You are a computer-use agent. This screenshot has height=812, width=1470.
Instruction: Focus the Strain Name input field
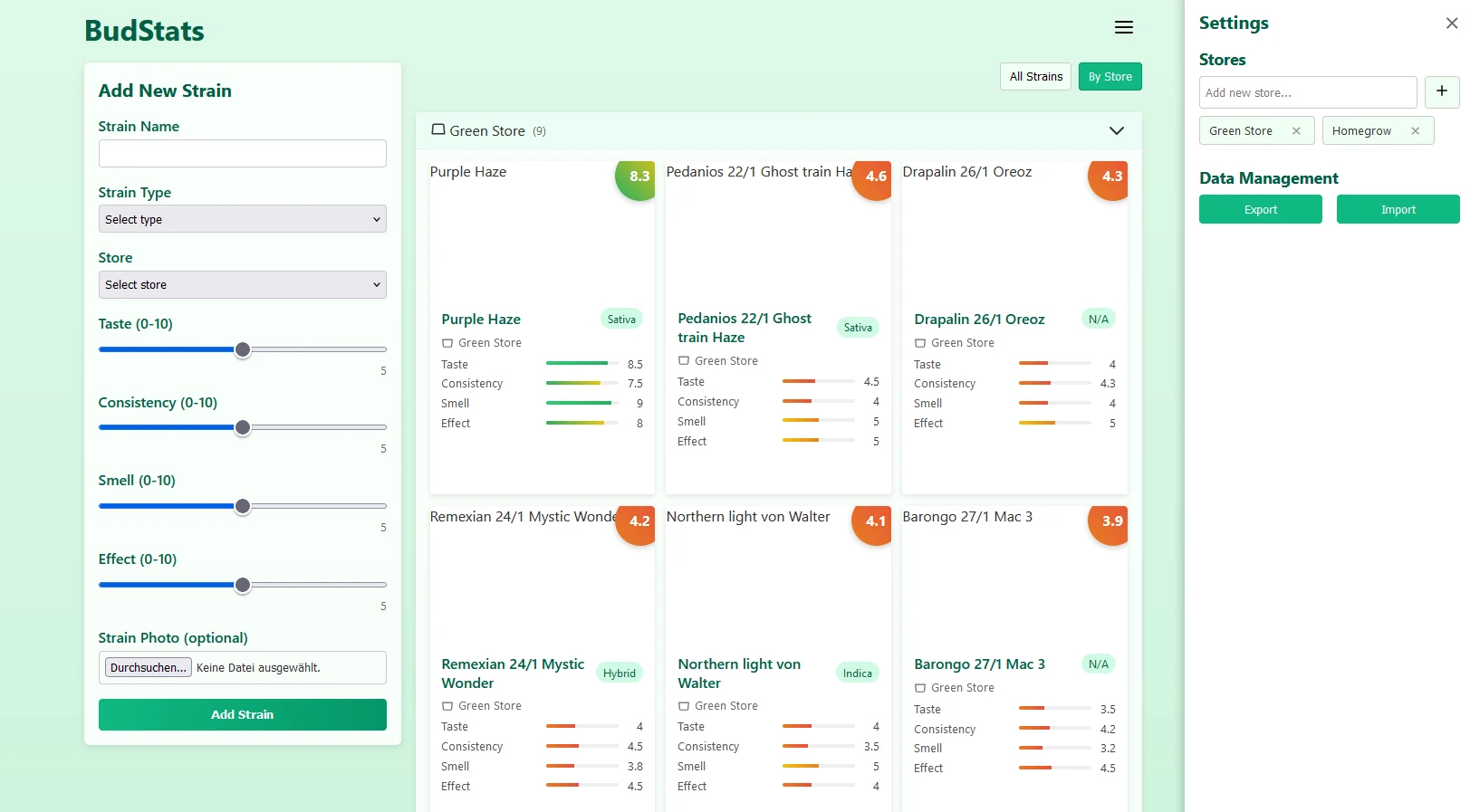point(243,154)
